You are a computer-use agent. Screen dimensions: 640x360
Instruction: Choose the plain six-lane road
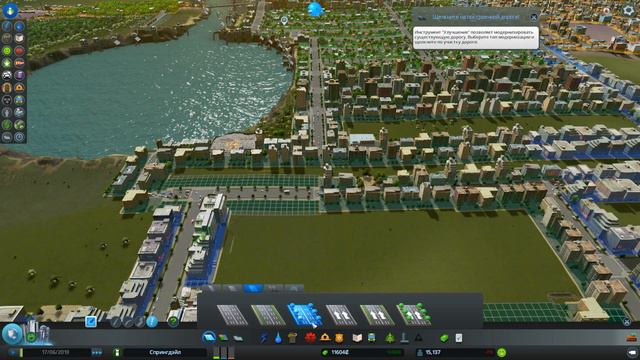232,315
